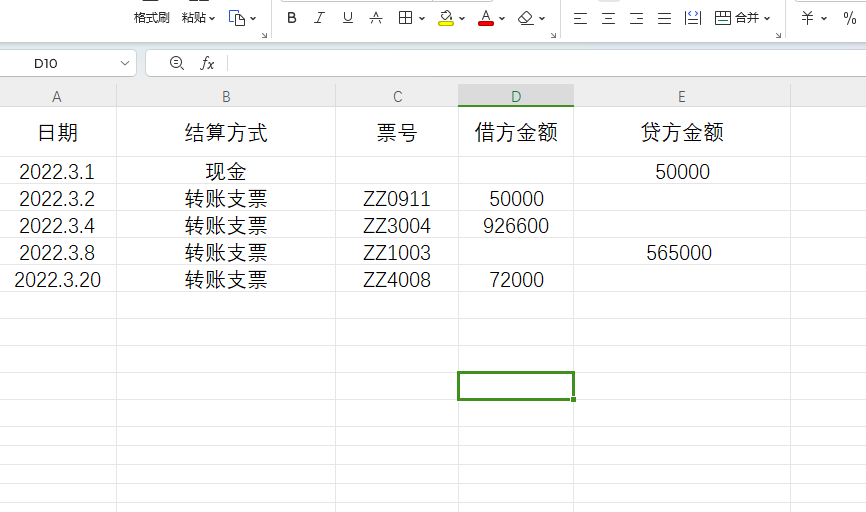Screen dimensions: 866x512
Task: Open the Merge (合并) dropdown arrow
Action: 767,18
